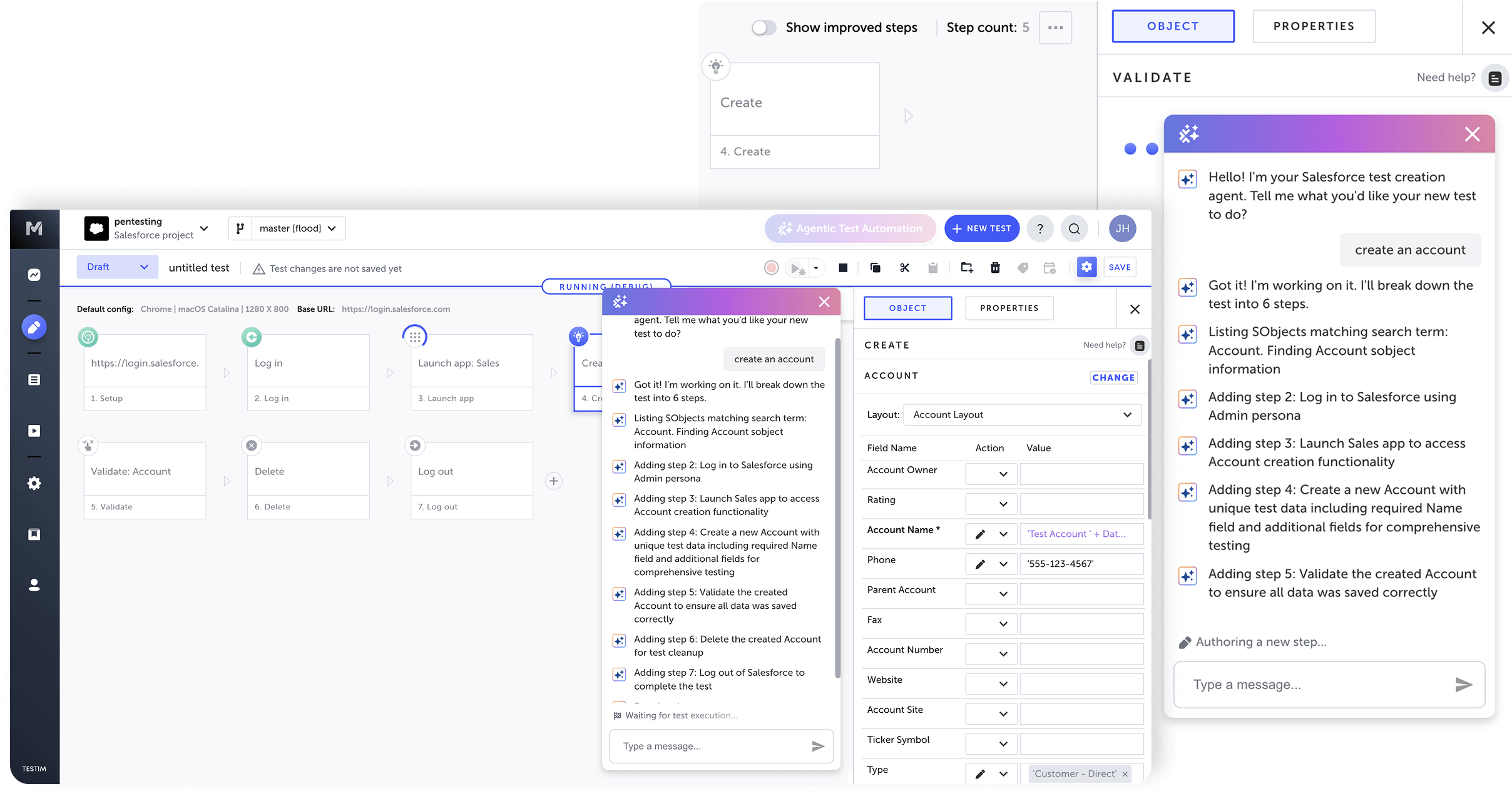
Task: Switch to PROPERTIES tab in Create panel
Action: pyautogui.click(x=1009, y=308)
